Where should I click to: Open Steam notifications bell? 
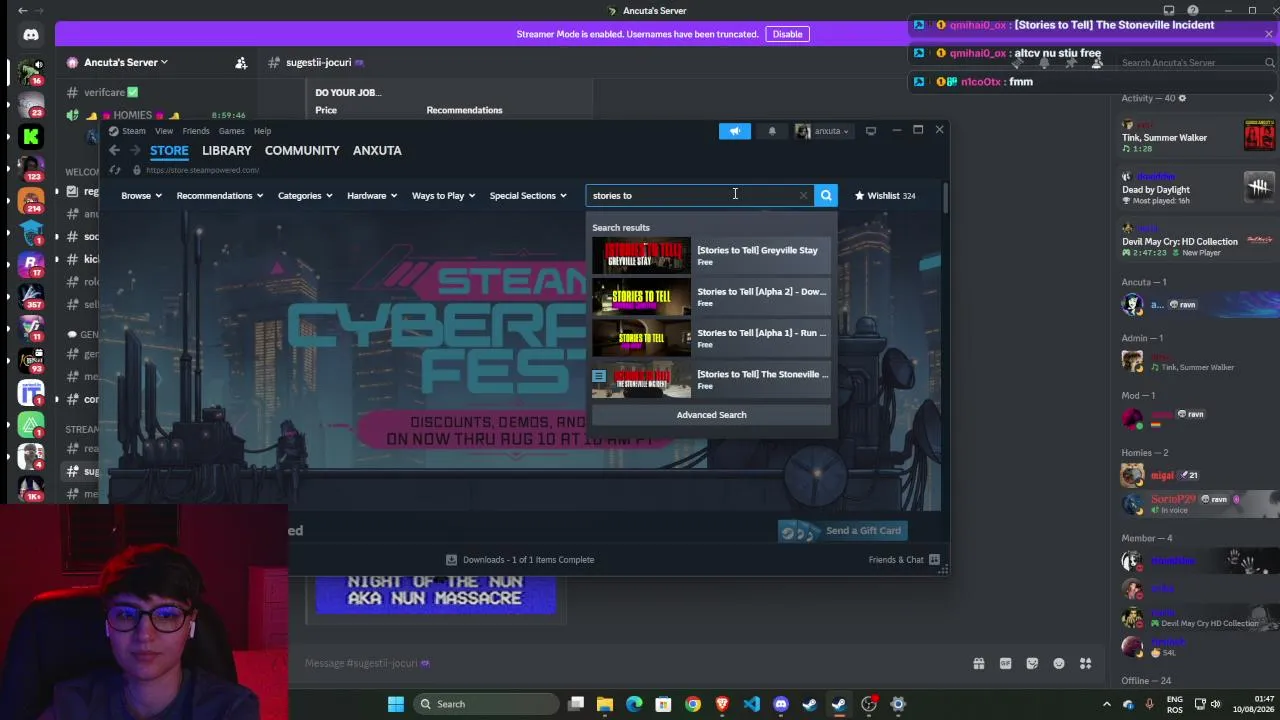tap(772, 131)
